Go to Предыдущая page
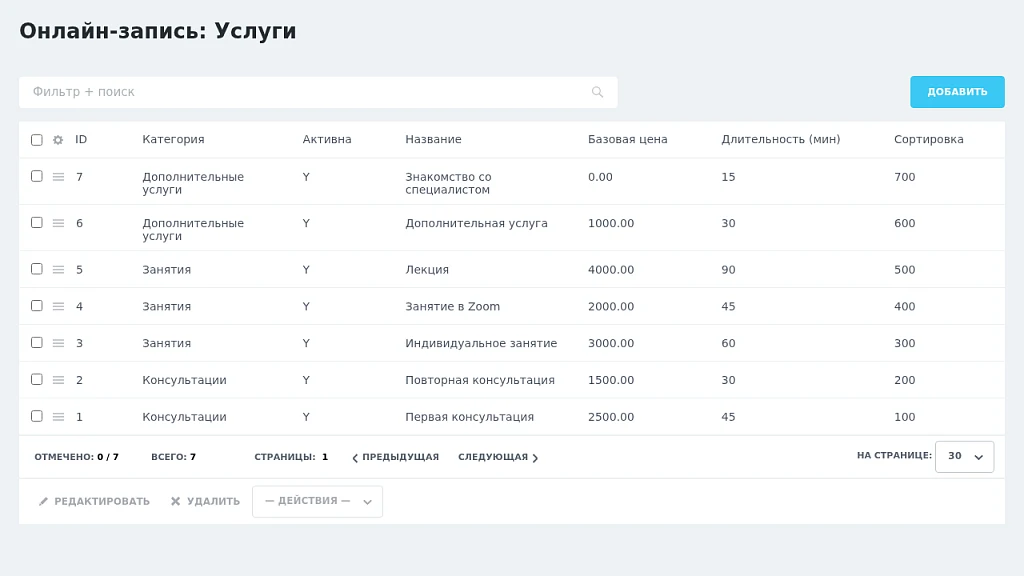This screenshot has height=576, width=1024. pyautogui.click(x=395, y=457)
